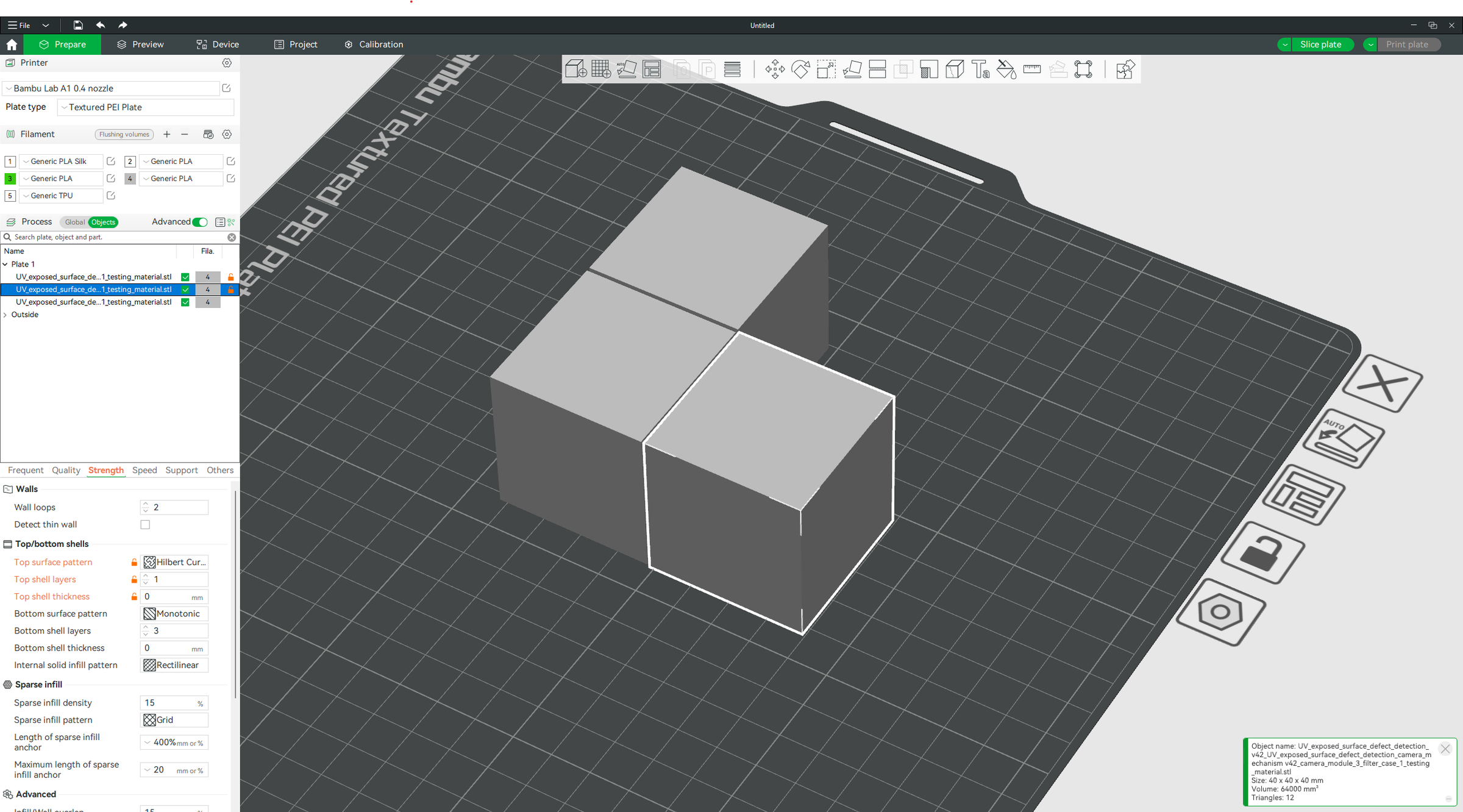Open the Top surface pattern dropdown
Image resolution: width=1463 pixels, height=812 pixels.
click(x=174, y=562)
